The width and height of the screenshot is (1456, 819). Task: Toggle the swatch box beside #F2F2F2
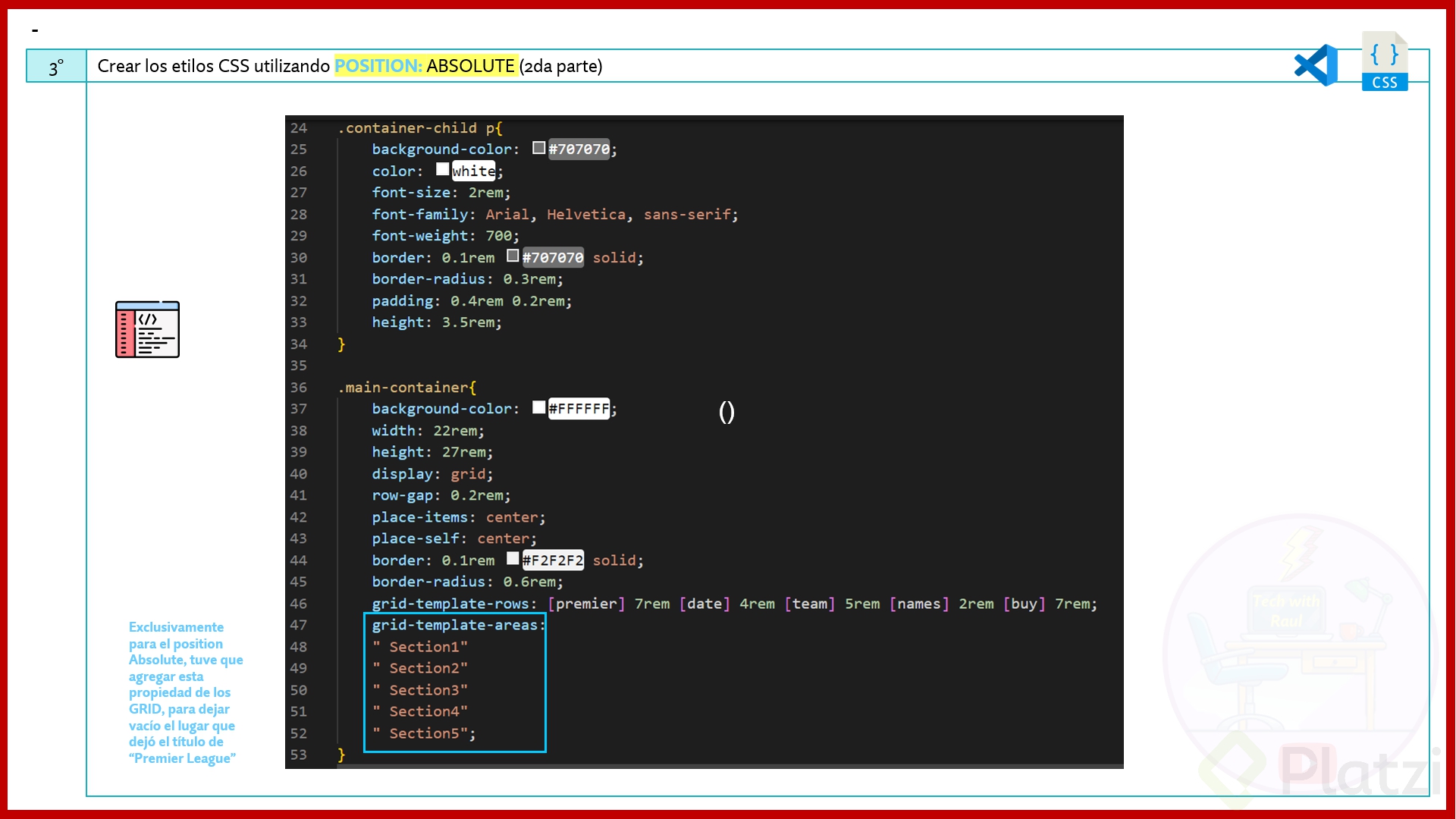point(513,559)
